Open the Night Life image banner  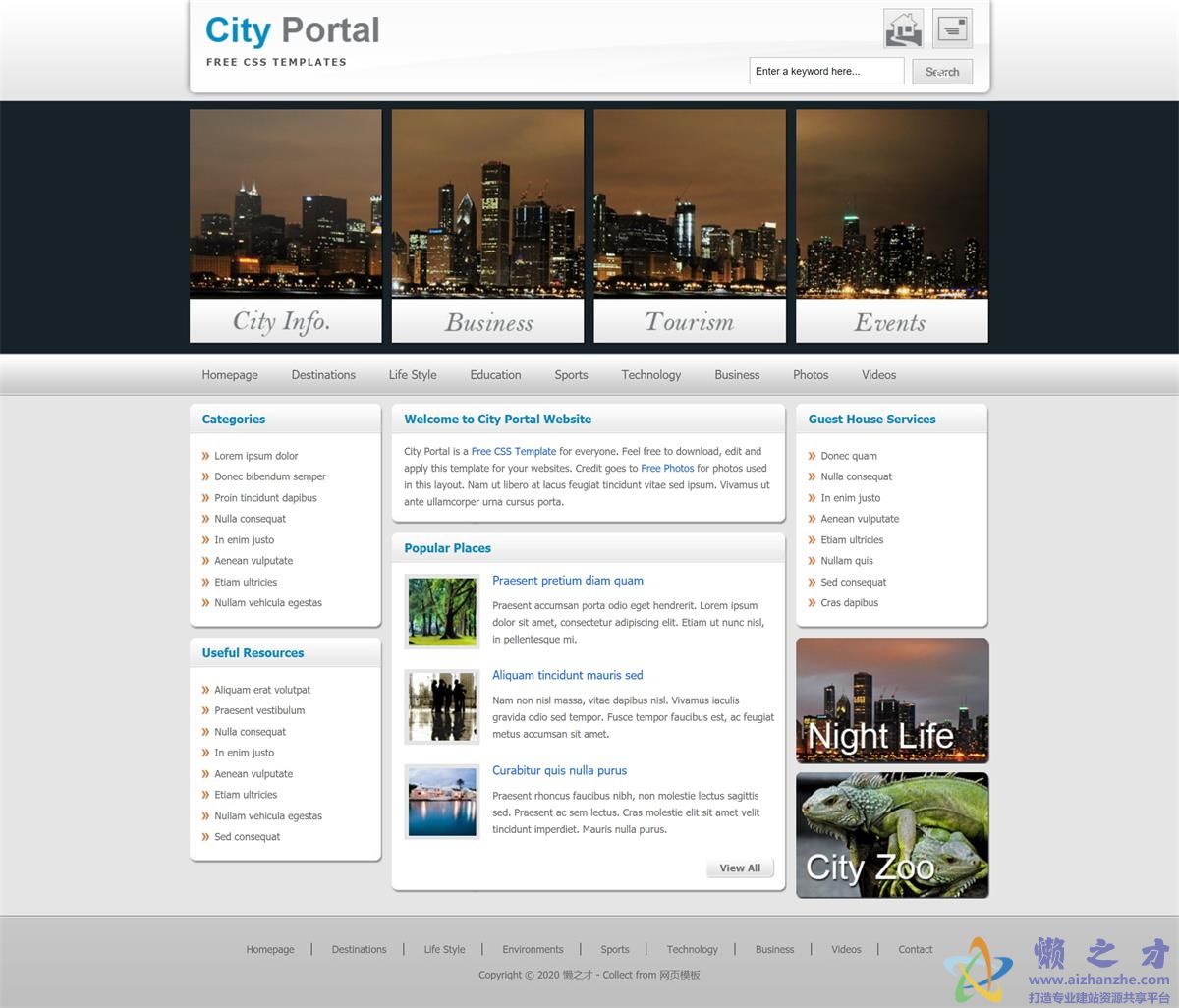click(x=891, y=700)
